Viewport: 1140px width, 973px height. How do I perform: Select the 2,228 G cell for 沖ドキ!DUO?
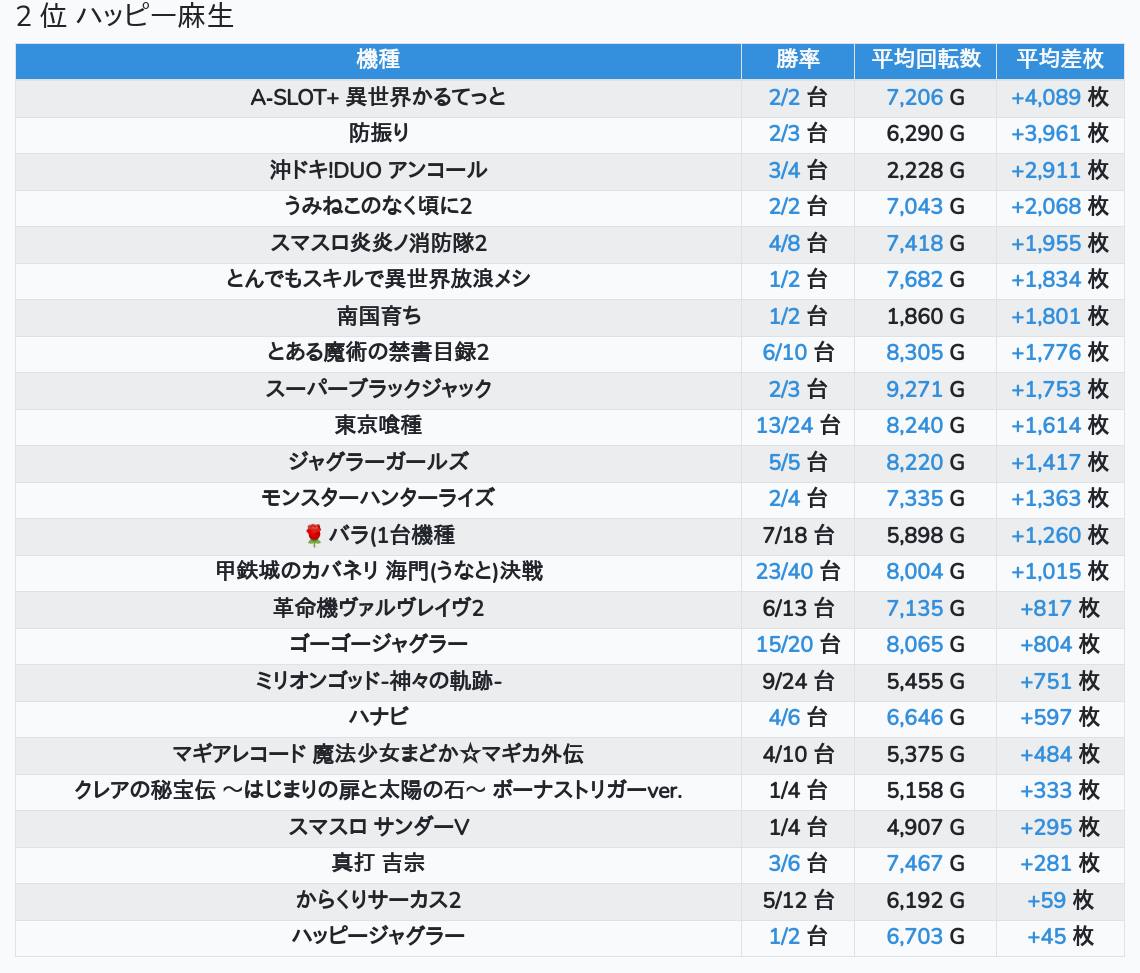click(x=926, y=170)
